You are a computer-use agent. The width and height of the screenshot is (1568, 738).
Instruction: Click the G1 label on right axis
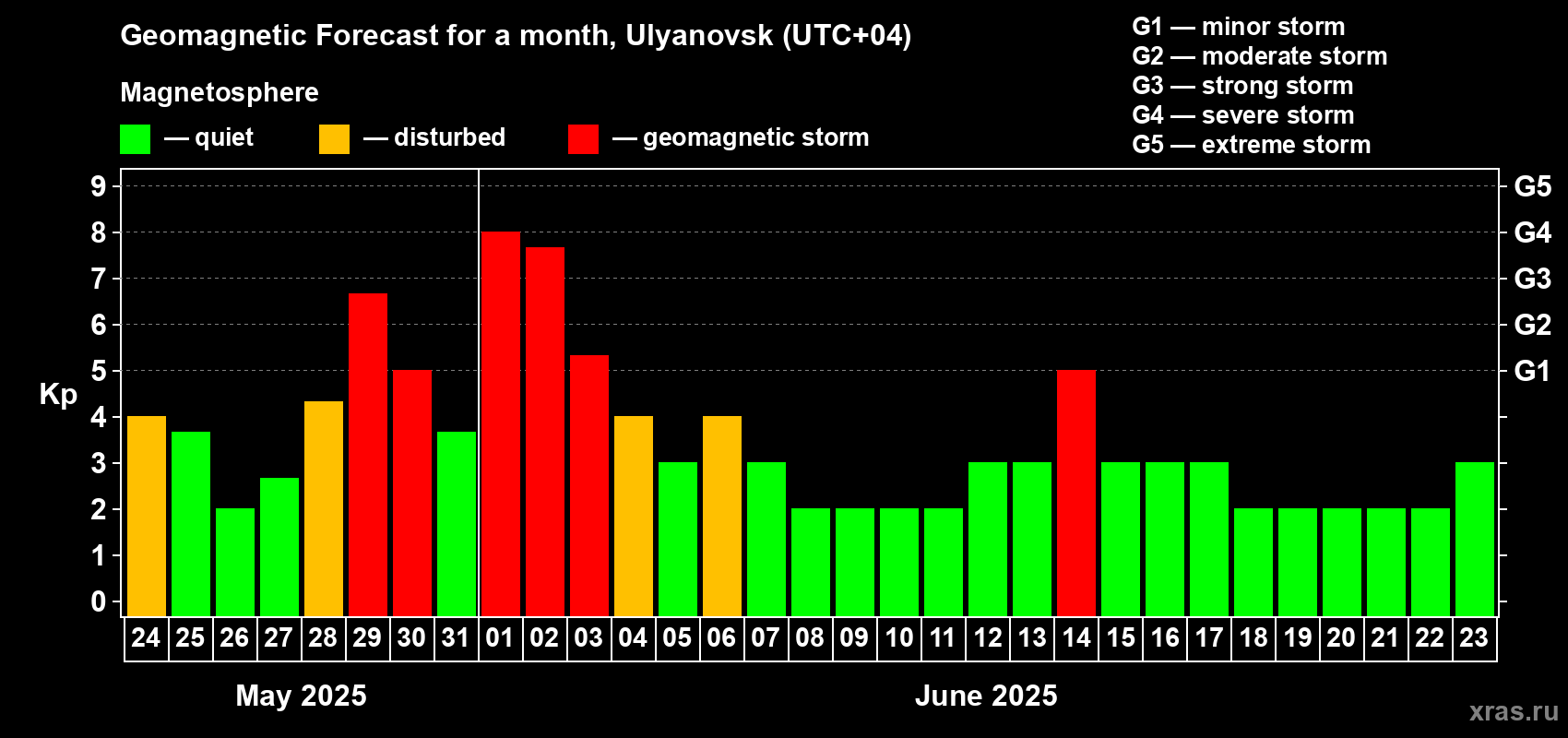[x=1532, y=371]
